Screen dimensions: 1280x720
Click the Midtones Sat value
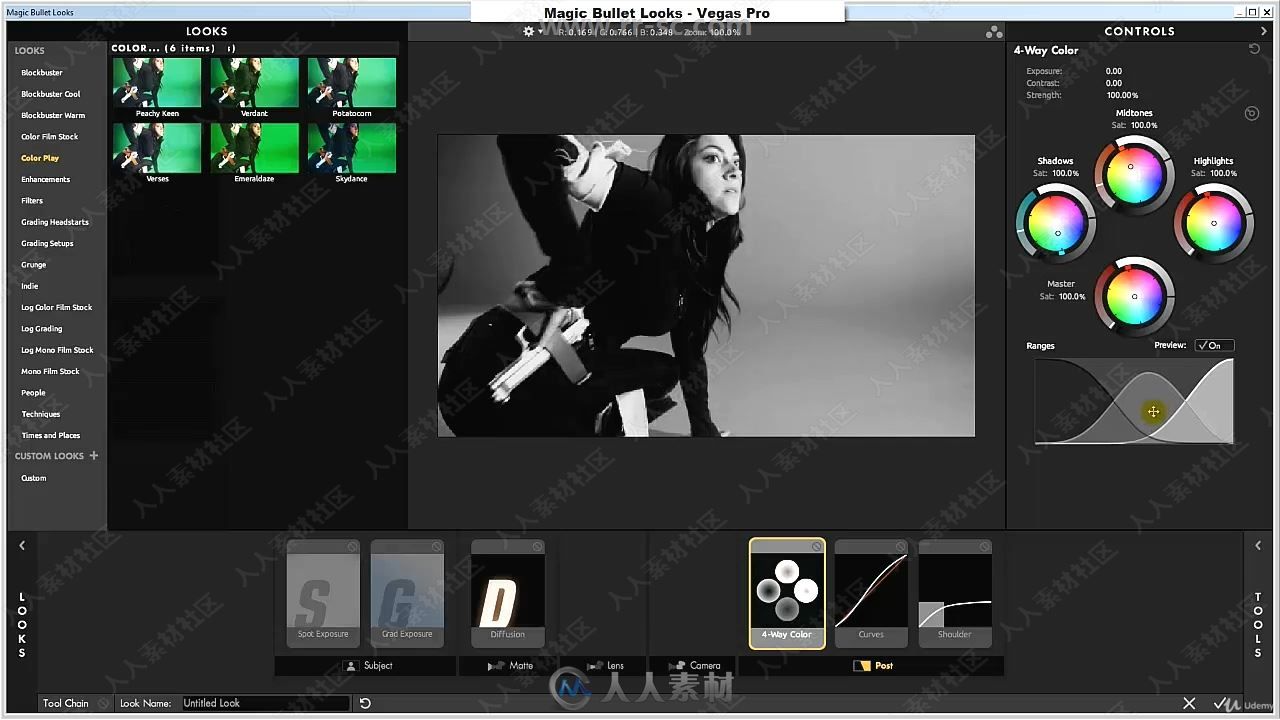pyautogui.click(x=1144, y=126)
